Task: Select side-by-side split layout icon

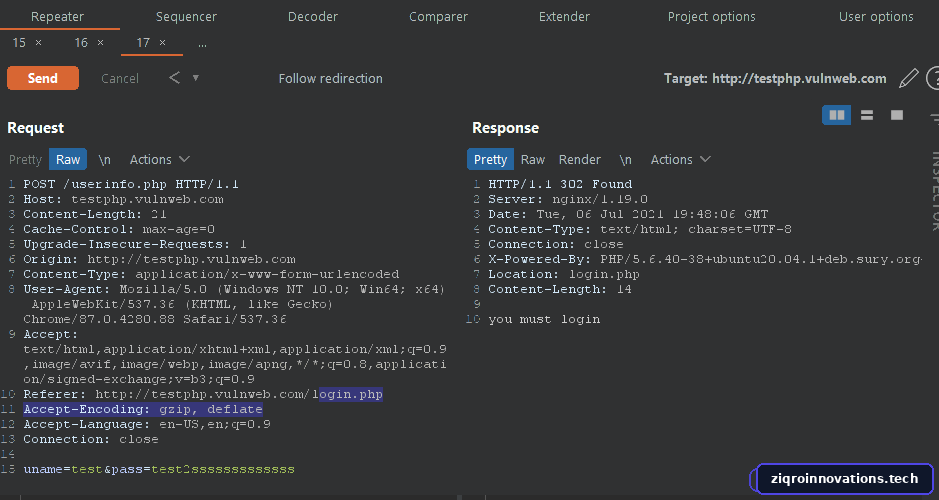Action: point(837,115)
